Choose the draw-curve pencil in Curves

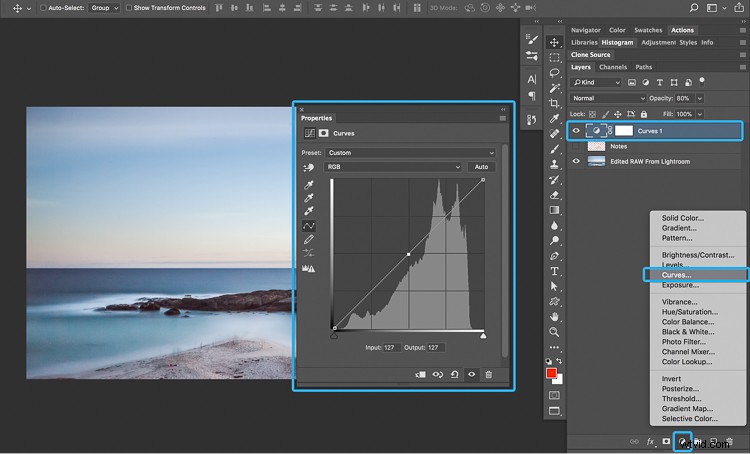(309, 239)
